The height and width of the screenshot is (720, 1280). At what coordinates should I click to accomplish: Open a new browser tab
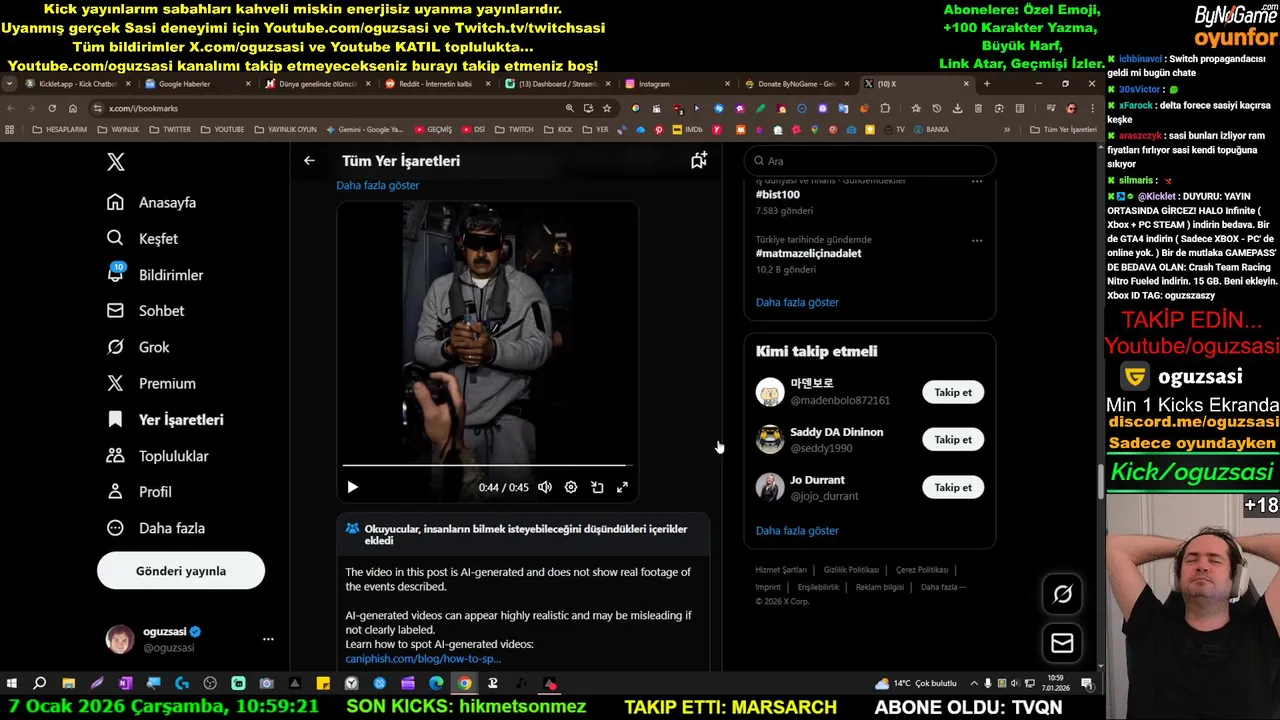[x=986, y=84]
